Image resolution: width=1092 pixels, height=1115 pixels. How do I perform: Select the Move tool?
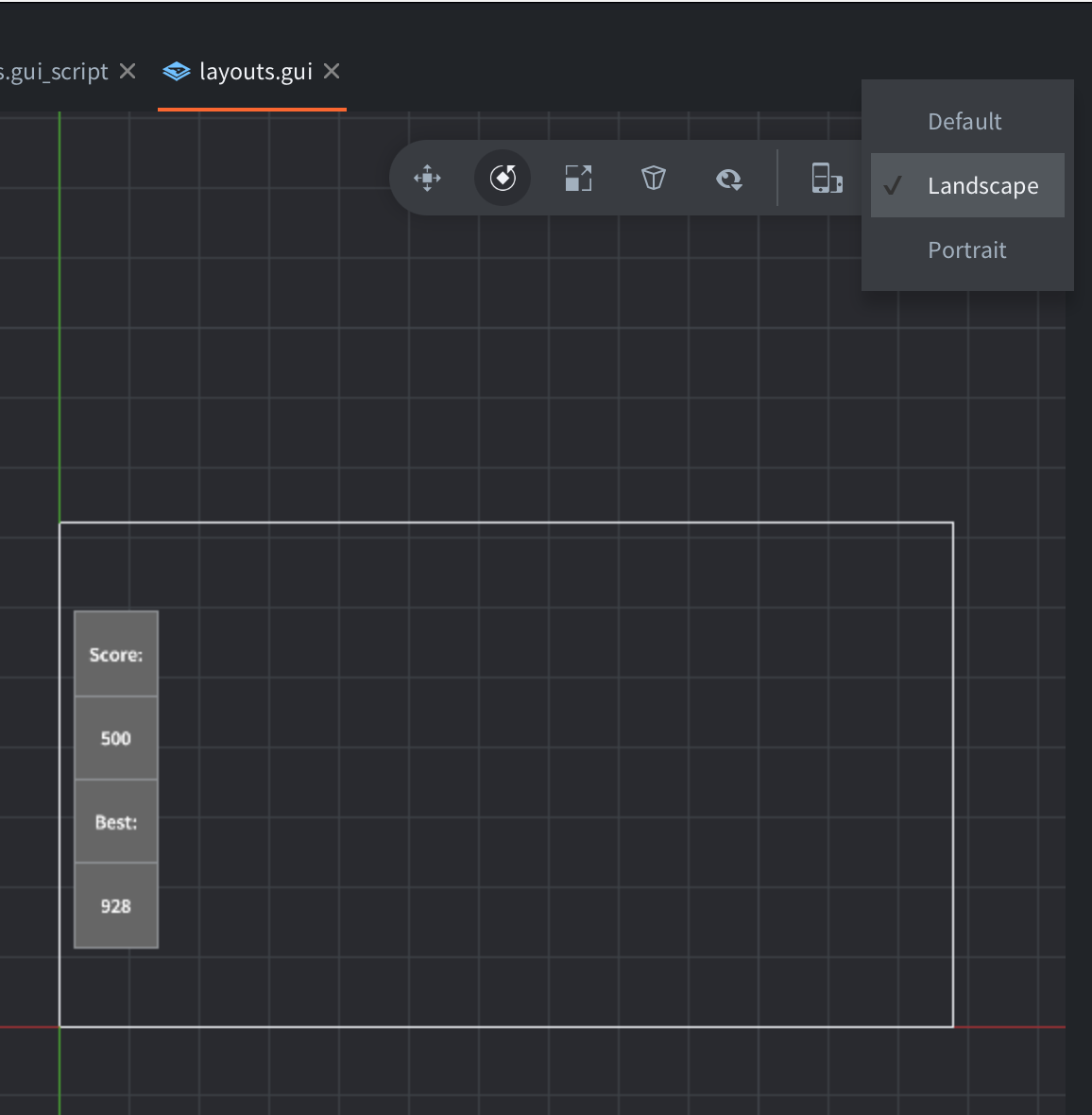[x=427, y=178]
